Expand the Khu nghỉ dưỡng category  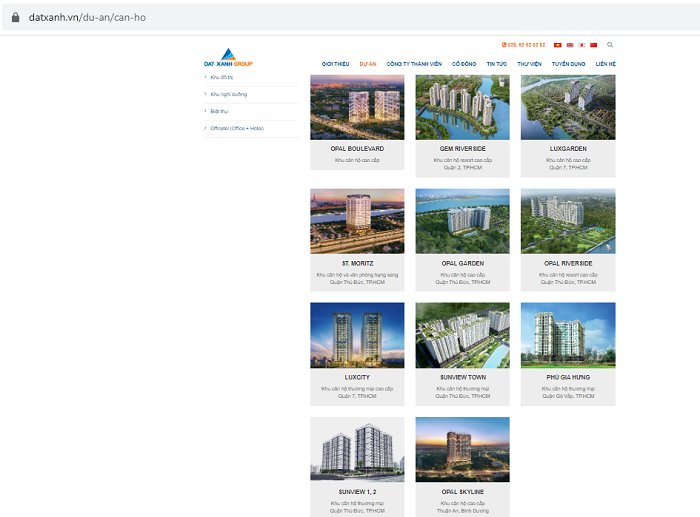point(228,94)
